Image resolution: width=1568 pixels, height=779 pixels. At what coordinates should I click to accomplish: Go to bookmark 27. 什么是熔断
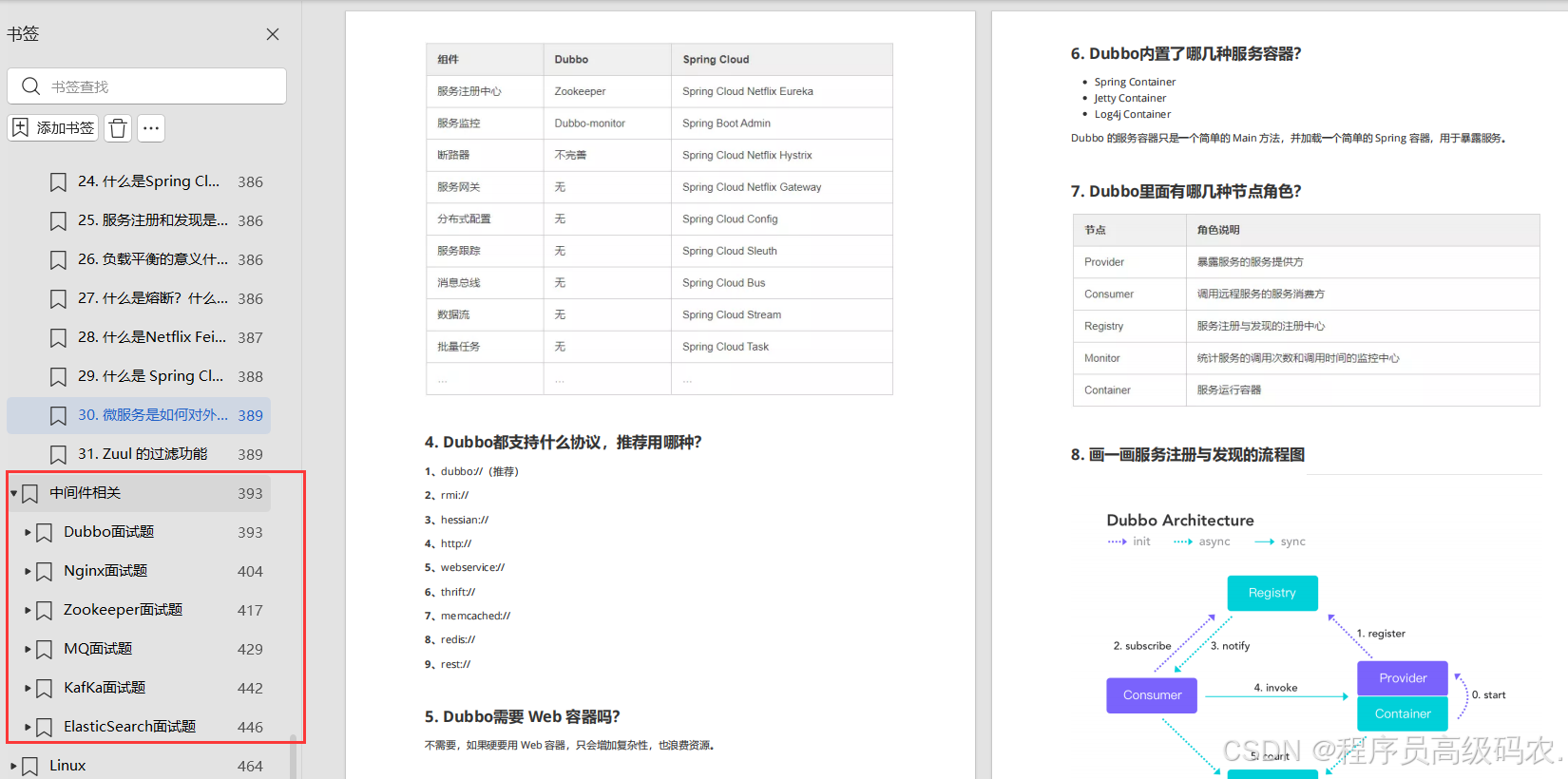coord(152,298)
